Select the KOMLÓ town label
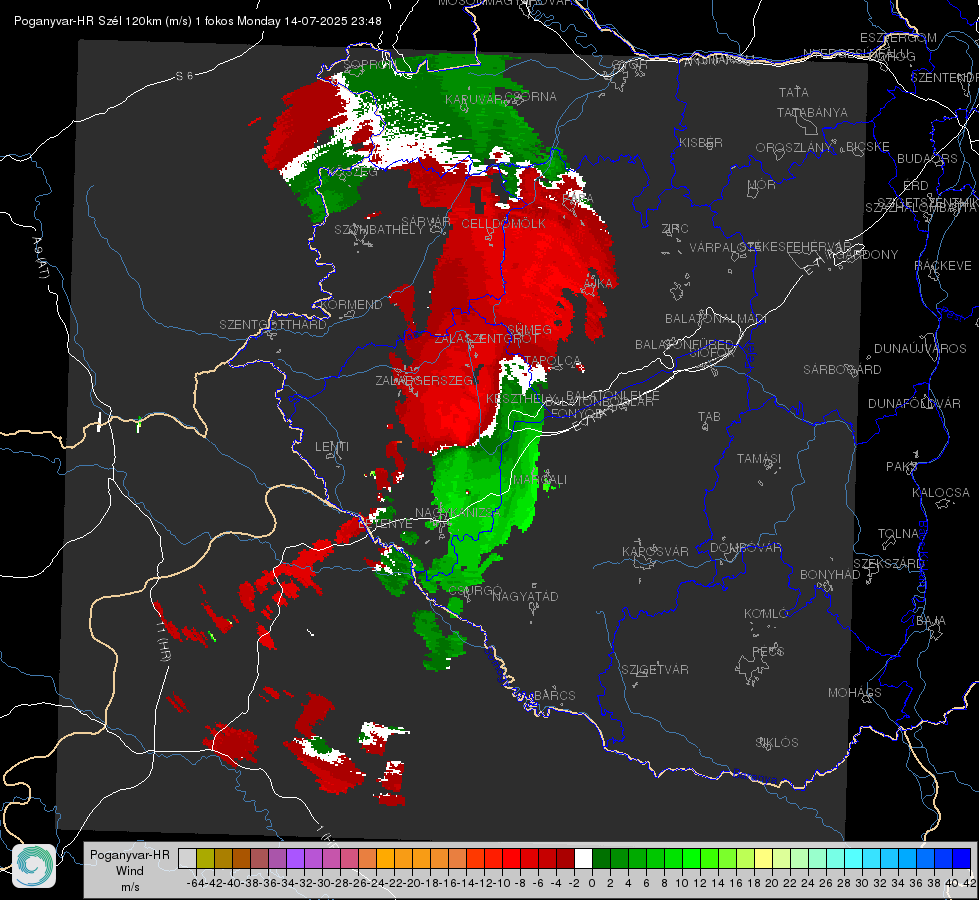Image resolution: width=979 pixels, height=900 pixels. (x=765, y=614)
